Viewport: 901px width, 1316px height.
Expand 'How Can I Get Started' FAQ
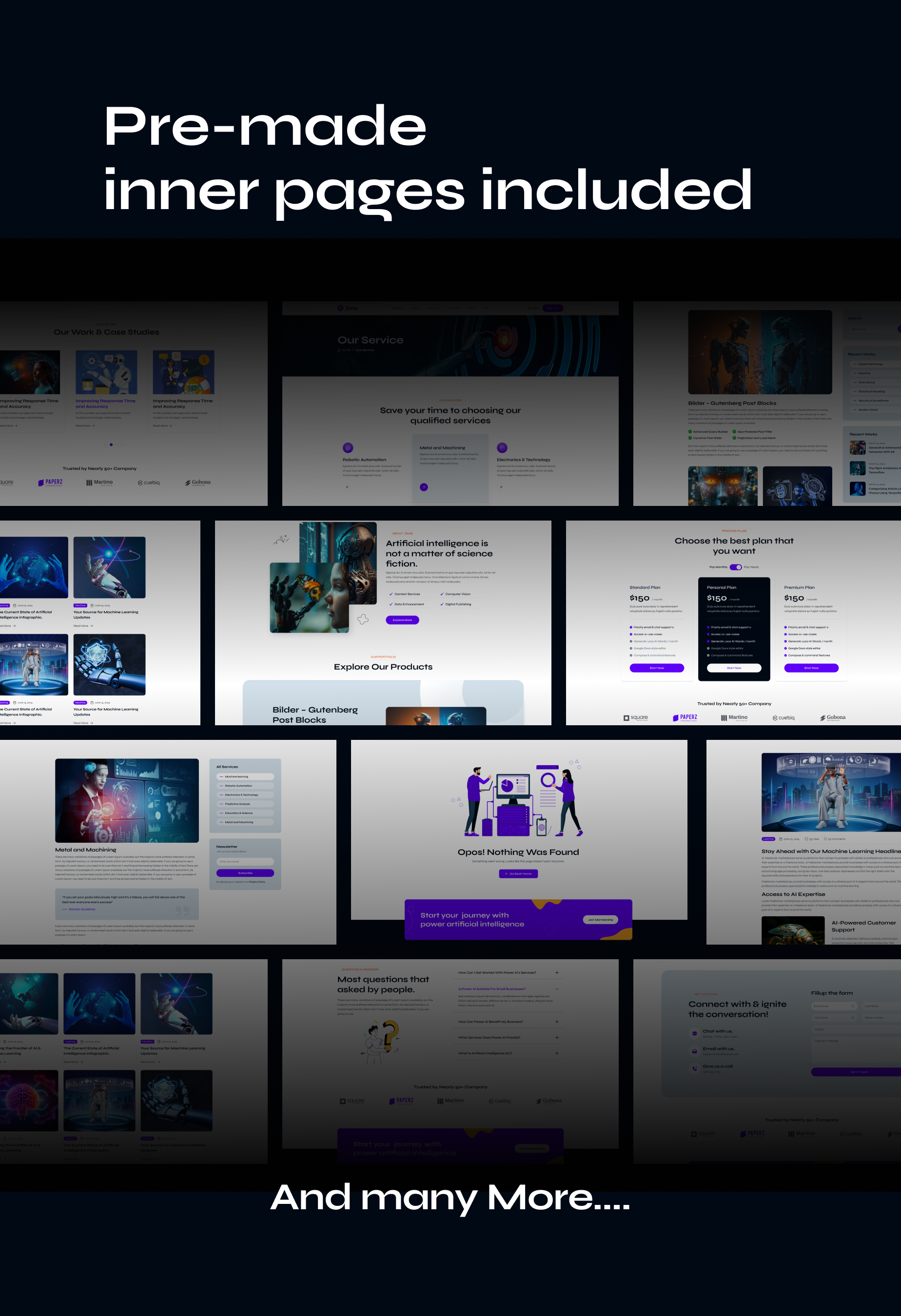557,972
